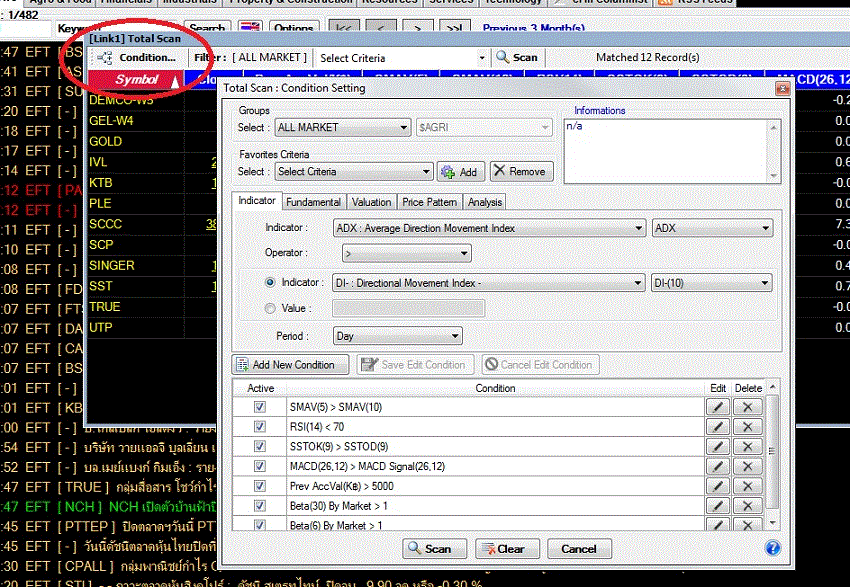The height and width of the screenshot is (587, 850).
Task: Toggle the Prev AccVal(K฿) > 5000 checkbox
Action: [260, 486]
